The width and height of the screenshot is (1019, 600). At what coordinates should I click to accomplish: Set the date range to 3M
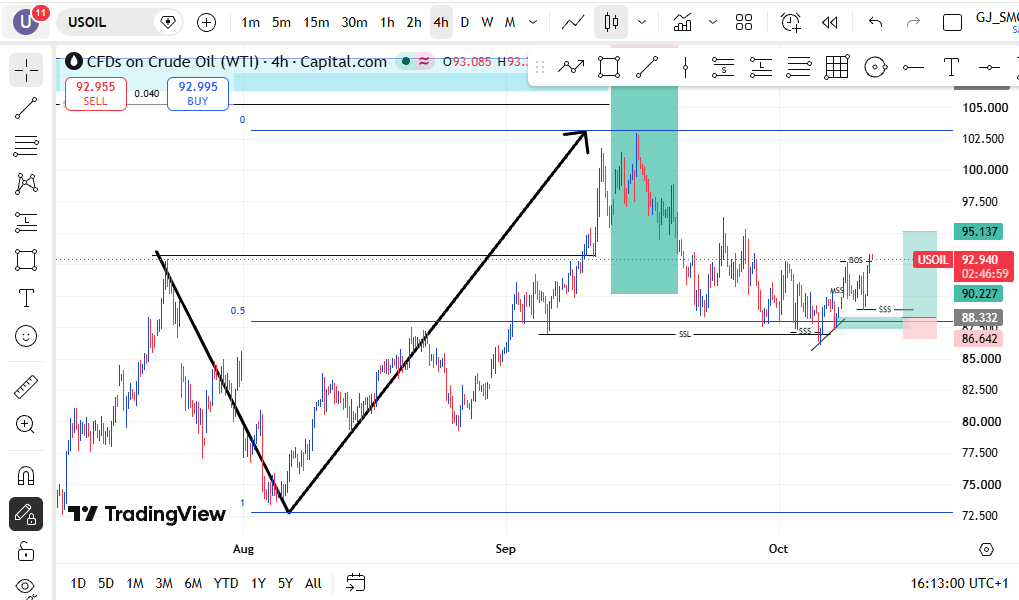coord(164,583)
